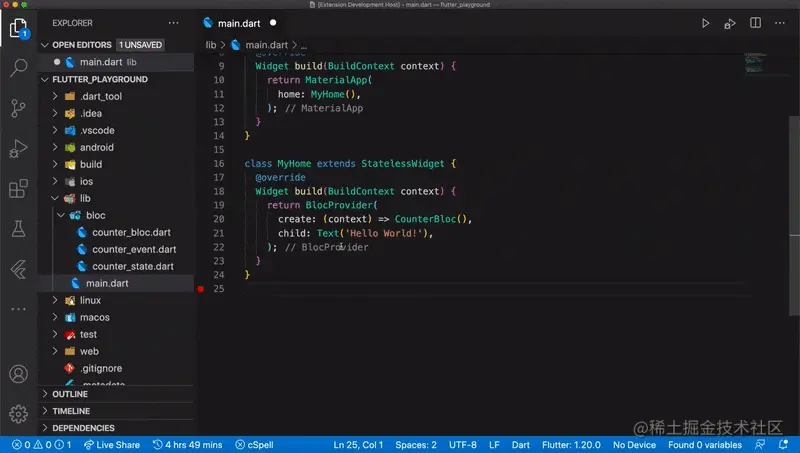Viewport: 800px width, 453px height.
Task: Expand the Outline panel
Action: (x=116, y=394)
